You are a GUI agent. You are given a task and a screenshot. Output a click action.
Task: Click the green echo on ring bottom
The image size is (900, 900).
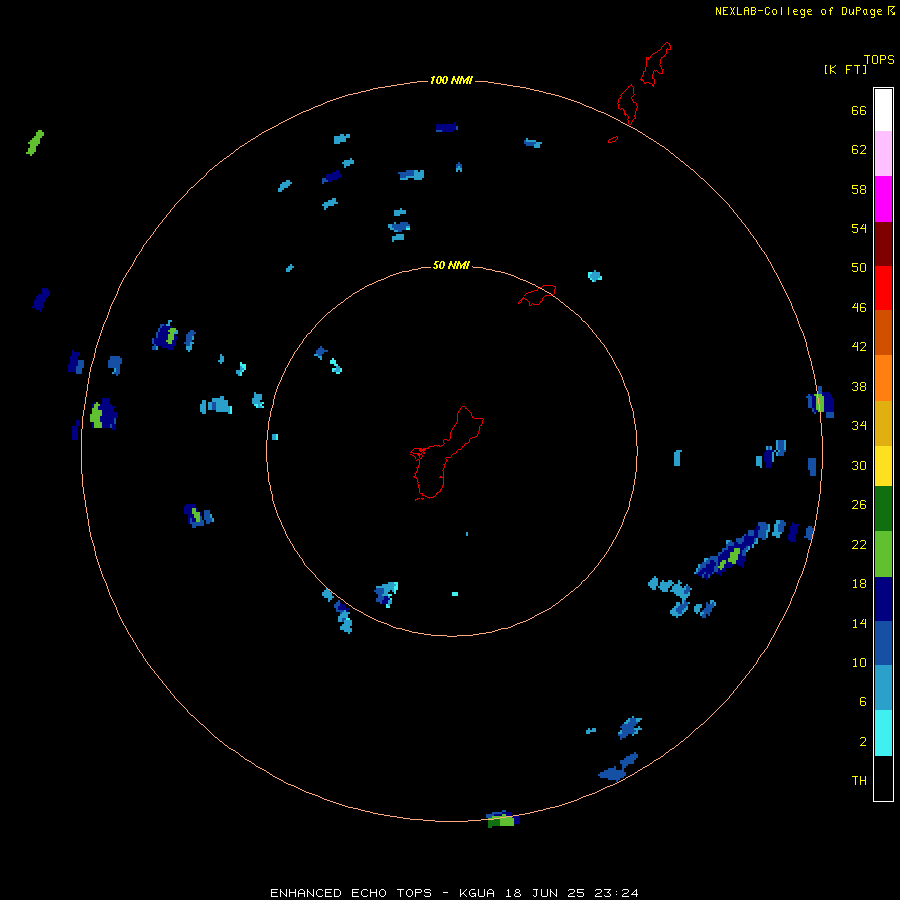pos(501,821)
